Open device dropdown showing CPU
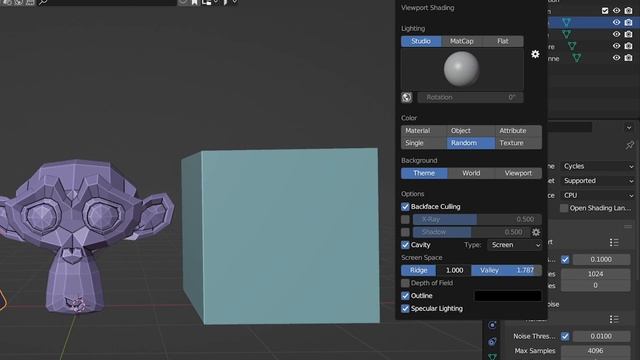 click(x=598, y=195)
